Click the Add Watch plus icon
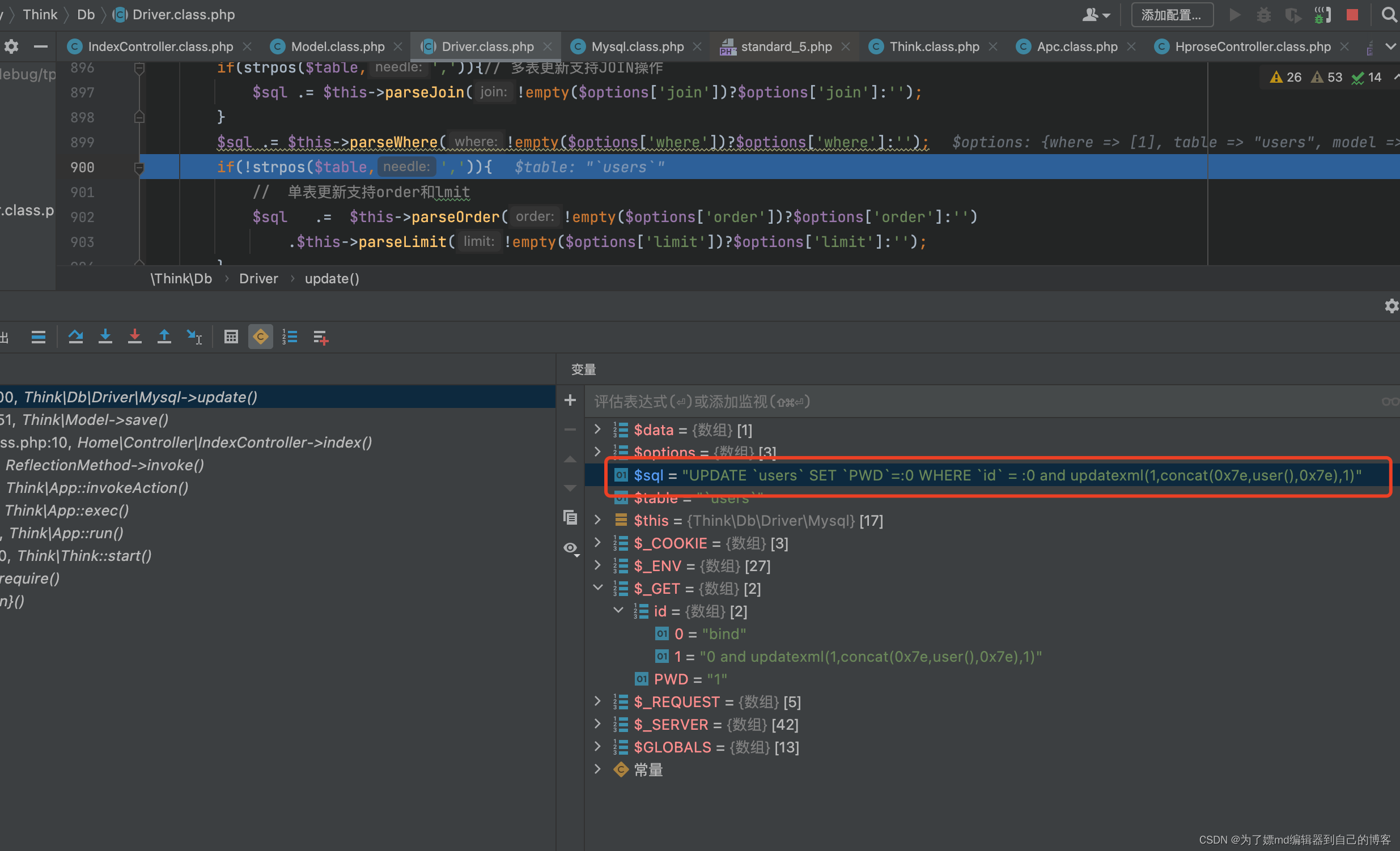The image size is (1400, 851). pos(570,401)
